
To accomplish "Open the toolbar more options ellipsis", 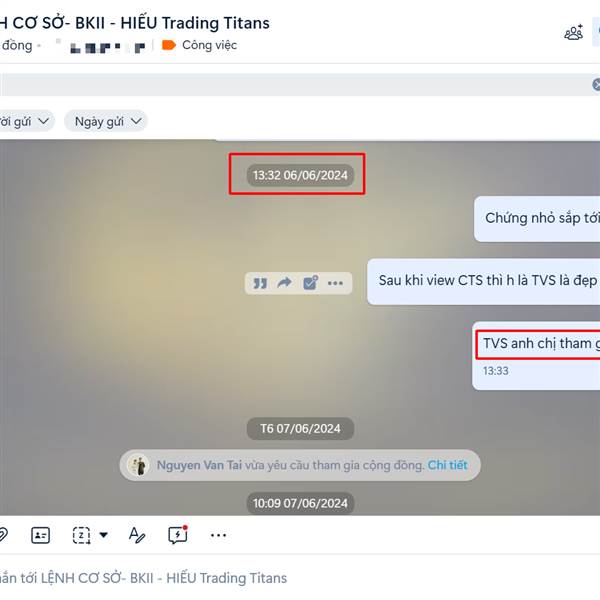I will [x=218, y=535].
